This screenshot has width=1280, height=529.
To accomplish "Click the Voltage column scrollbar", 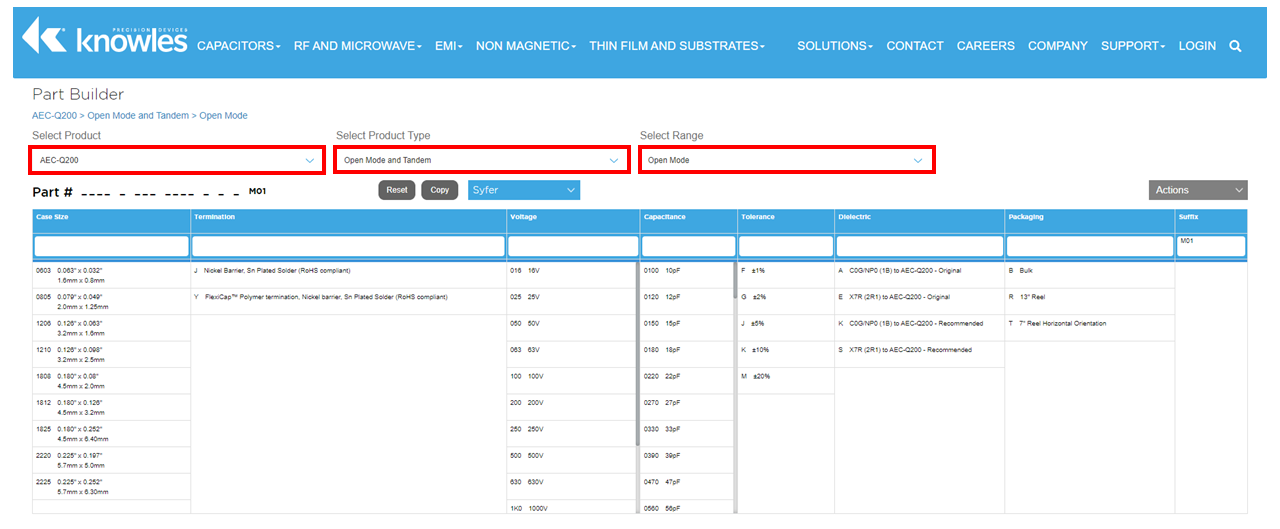I will coord(638,353).
